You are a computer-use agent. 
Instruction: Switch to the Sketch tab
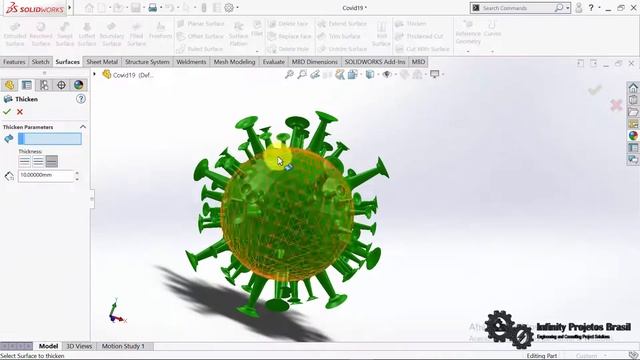click(x=40, y=62)
